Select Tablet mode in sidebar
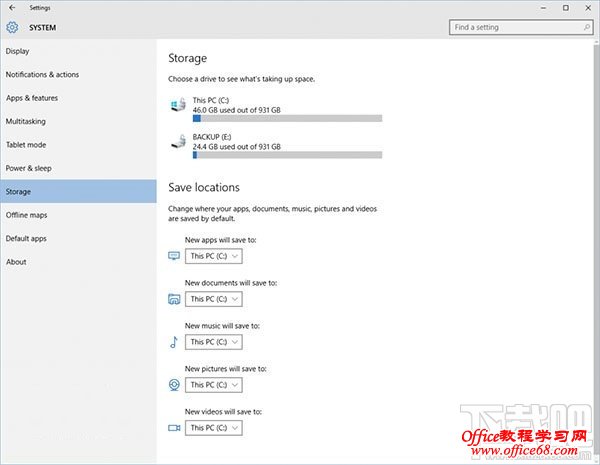This screenshot has height=465, width=600. coord(78,145)
